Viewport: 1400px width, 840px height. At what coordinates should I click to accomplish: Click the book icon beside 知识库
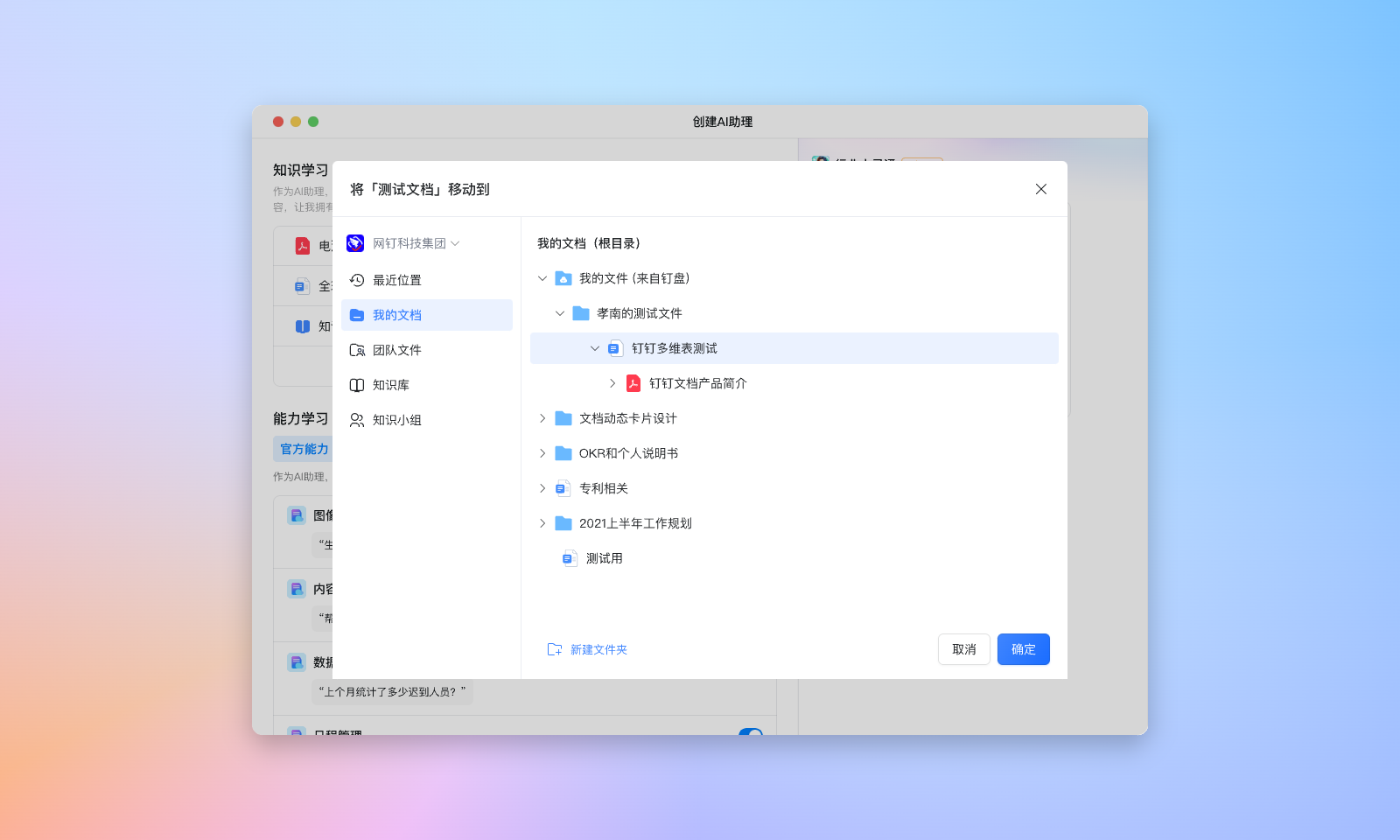pyautogui.click(x=357, y=385)
